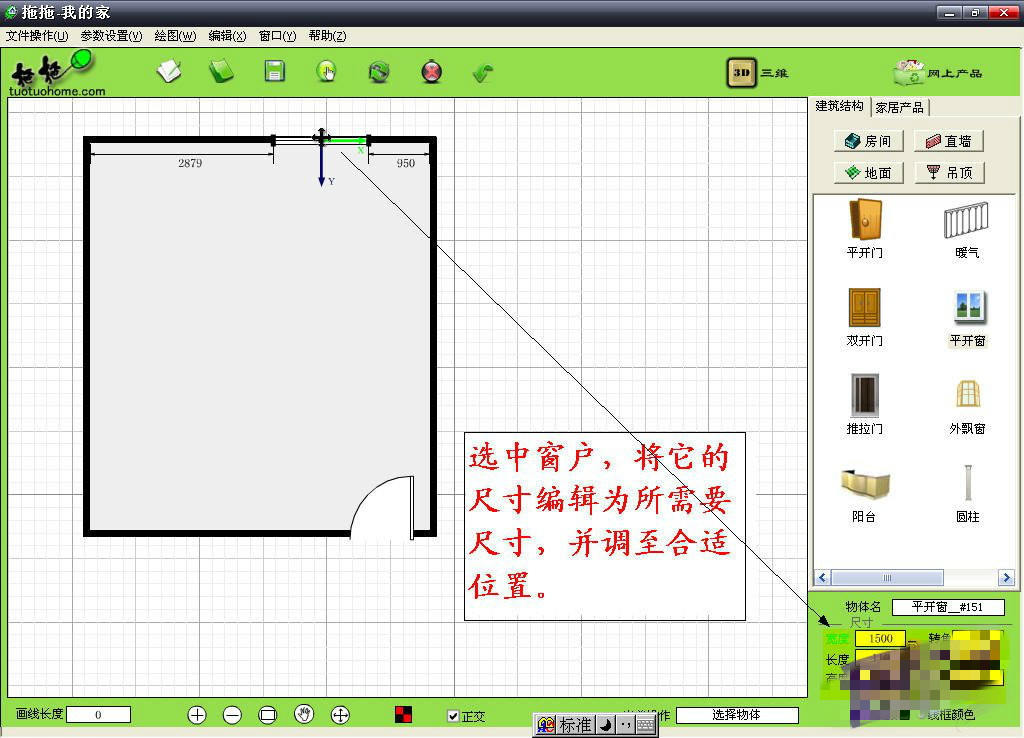
Task: Open the 窗口(Y) menu
Action: (x=278, y=36)
